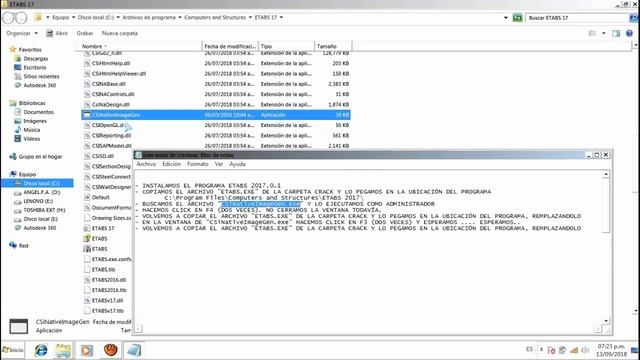Viewport: 640px width, 360px height.
Task: Click the explorer help icon
Action: coord(629,33)
